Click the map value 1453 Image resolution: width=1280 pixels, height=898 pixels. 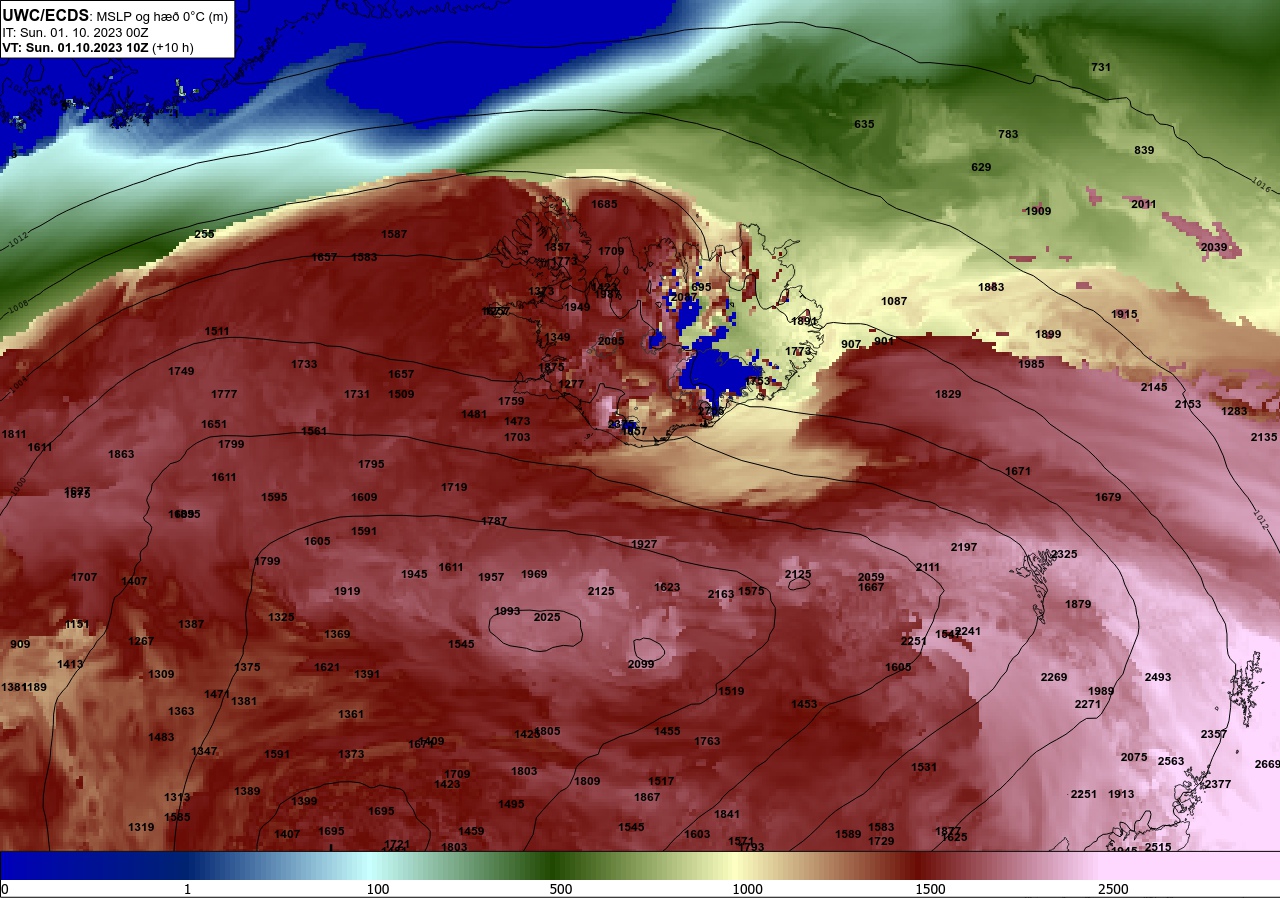click(804, 704)
